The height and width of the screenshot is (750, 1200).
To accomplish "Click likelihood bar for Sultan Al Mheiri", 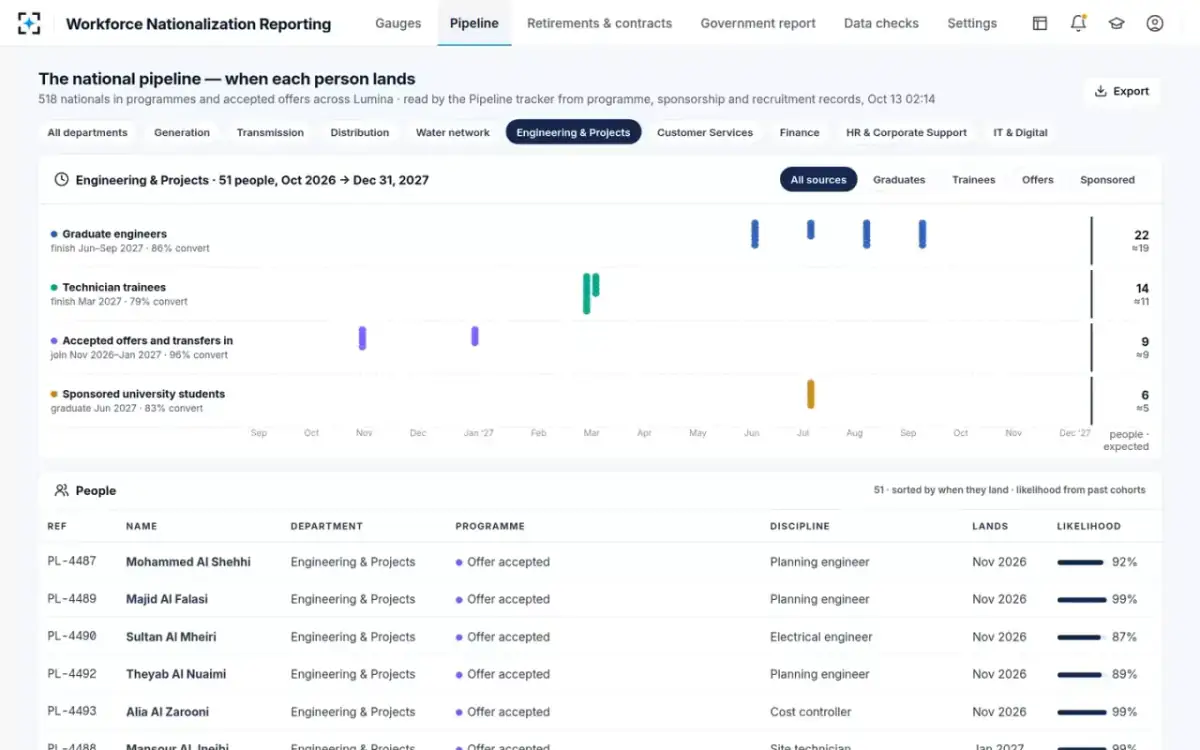I will point(1081,638).
